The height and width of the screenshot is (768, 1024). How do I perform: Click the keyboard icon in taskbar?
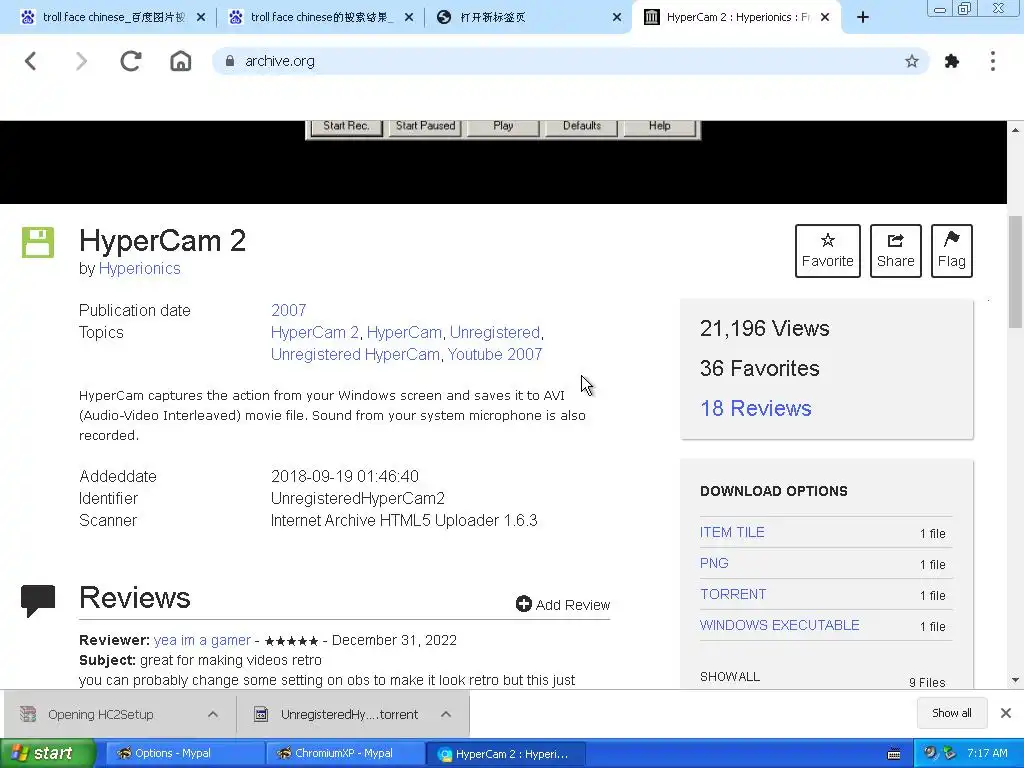click(894, 754)
